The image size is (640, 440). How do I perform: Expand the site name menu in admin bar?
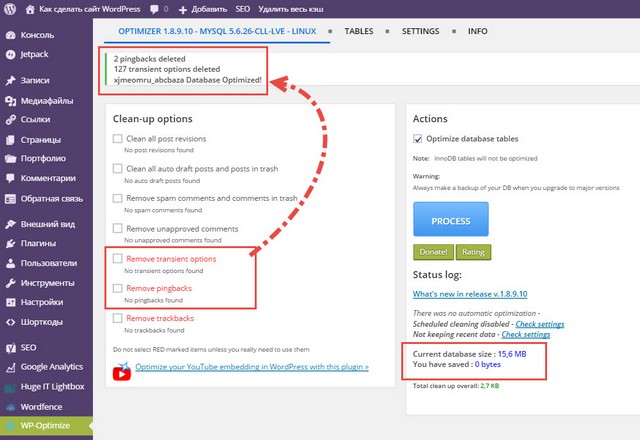click(x=80, y=9)
